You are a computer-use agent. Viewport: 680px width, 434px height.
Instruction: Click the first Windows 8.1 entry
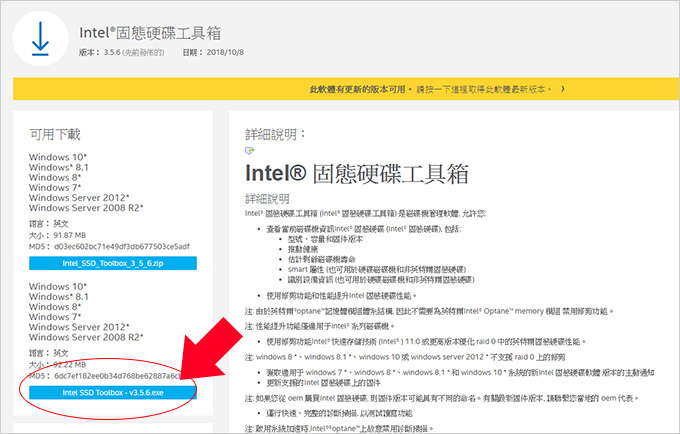pyautogui.click(x=59, y=167)
